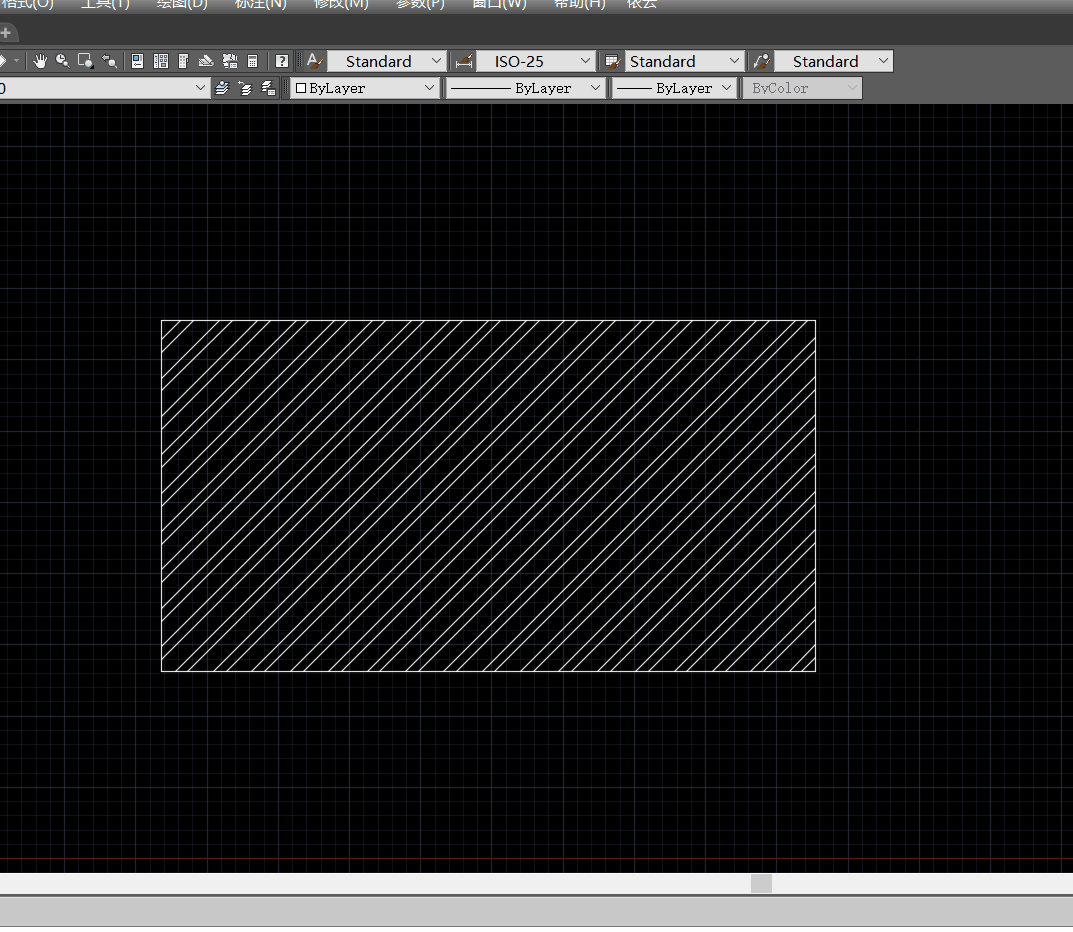Open the 工具(T) menu
The height and width of the screenshot is (932, 1073).
pos(105,3)
